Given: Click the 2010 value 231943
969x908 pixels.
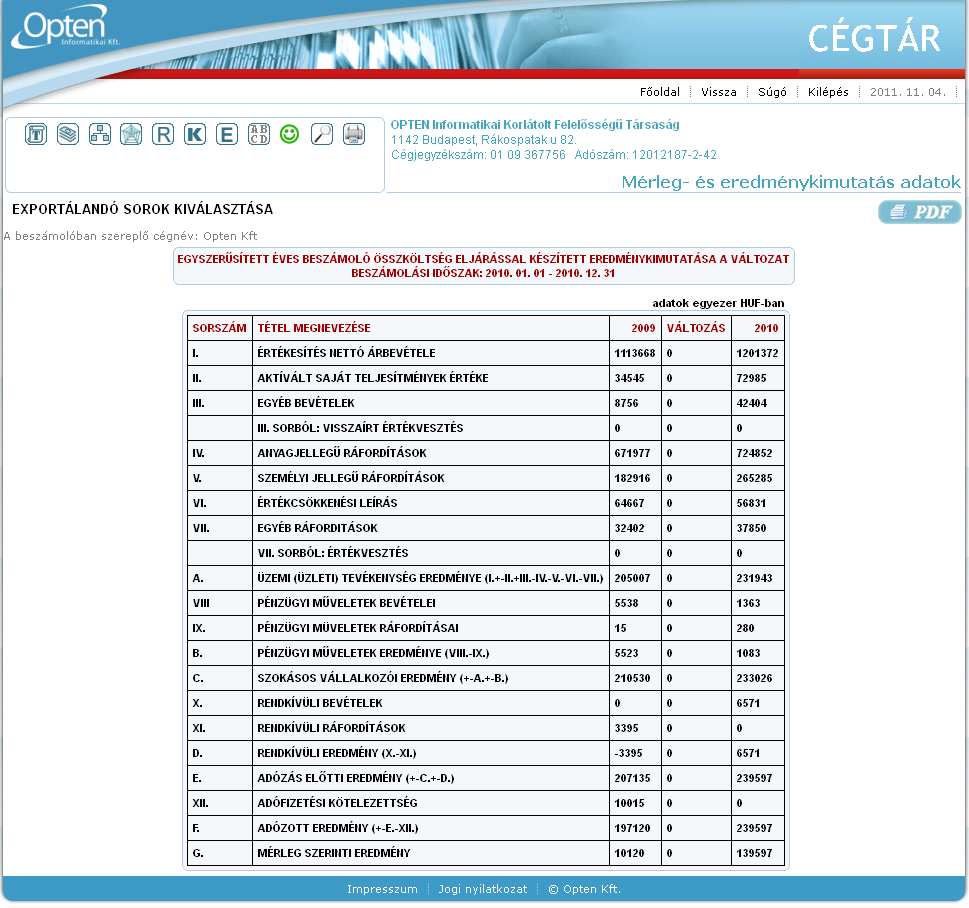Looking at the screenshot, I should pyautogui.click(x=754, y=578).
